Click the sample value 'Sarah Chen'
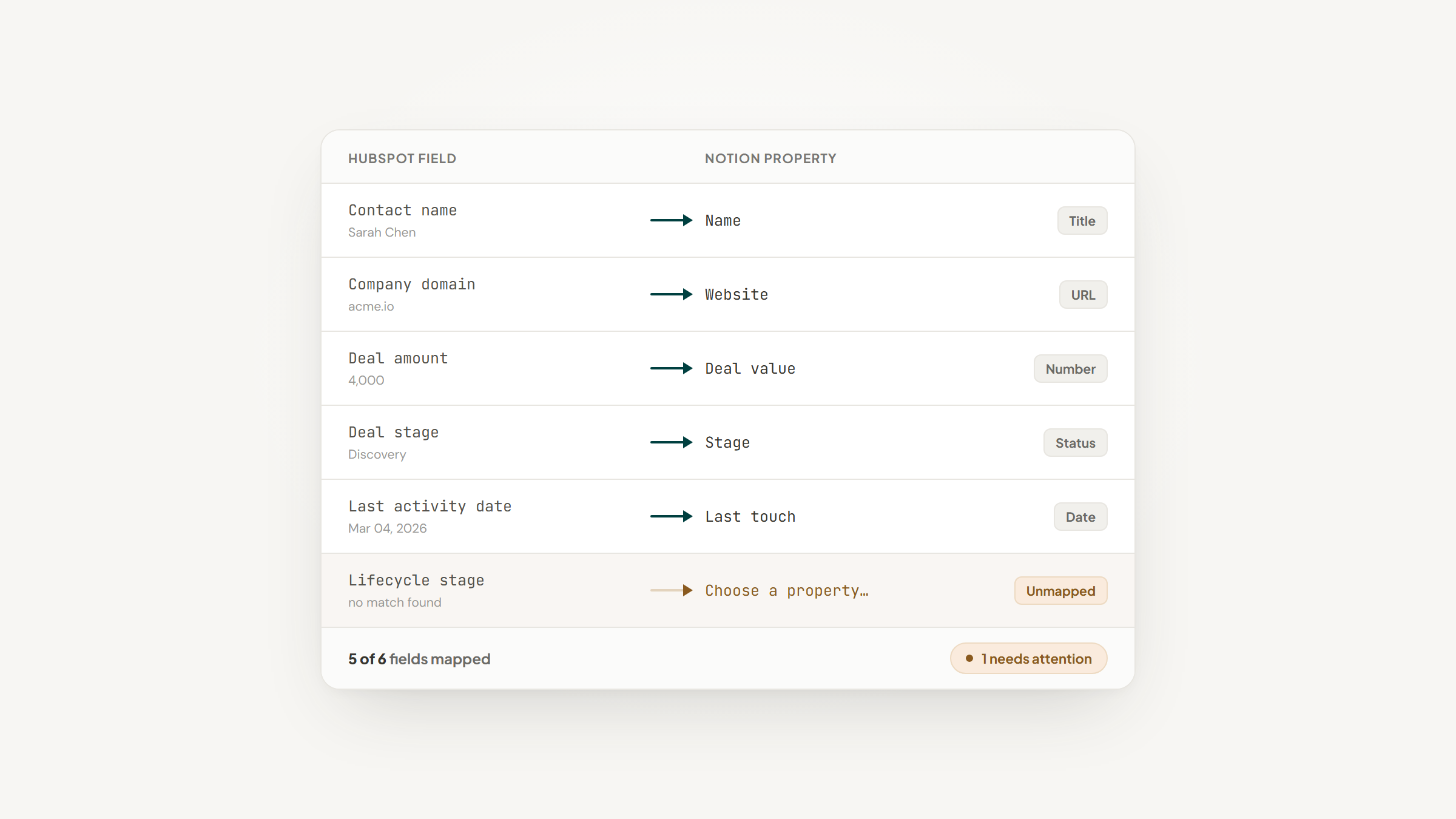 tap(382, 232)
